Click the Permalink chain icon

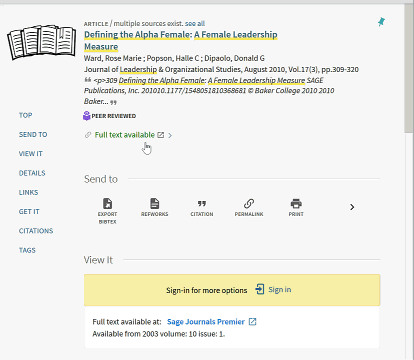pyautogui.click(x=249, y=203)
